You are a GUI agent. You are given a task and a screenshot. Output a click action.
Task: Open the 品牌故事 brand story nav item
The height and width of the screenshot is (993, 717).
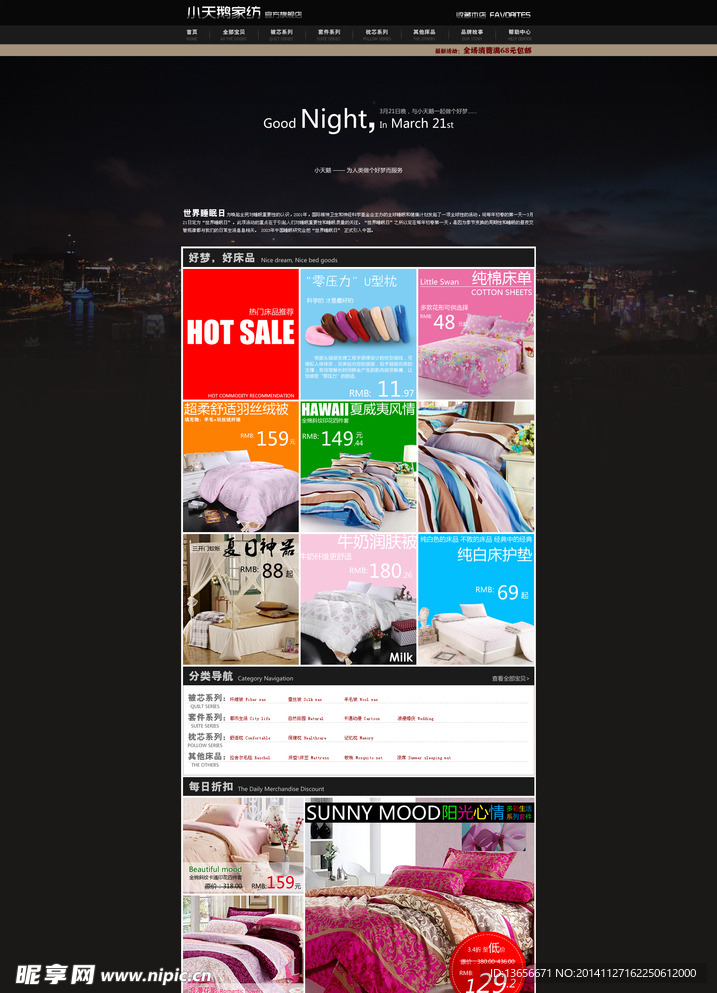click(x=472, y=33)
